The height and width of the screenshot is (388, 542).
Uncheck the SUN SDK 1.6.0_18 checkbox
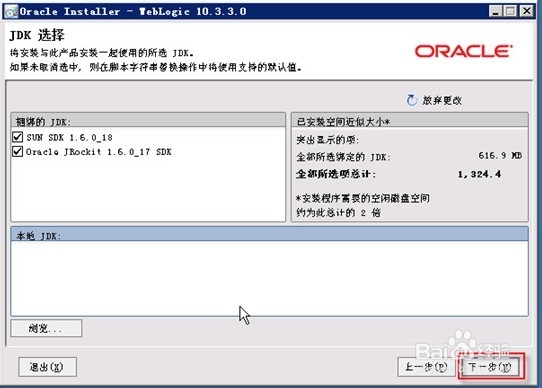(x=17, y=137)
